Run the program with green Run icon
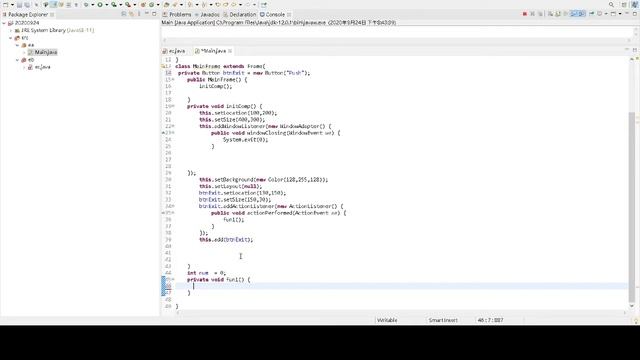640x360 pixels. tap(100, 4)
